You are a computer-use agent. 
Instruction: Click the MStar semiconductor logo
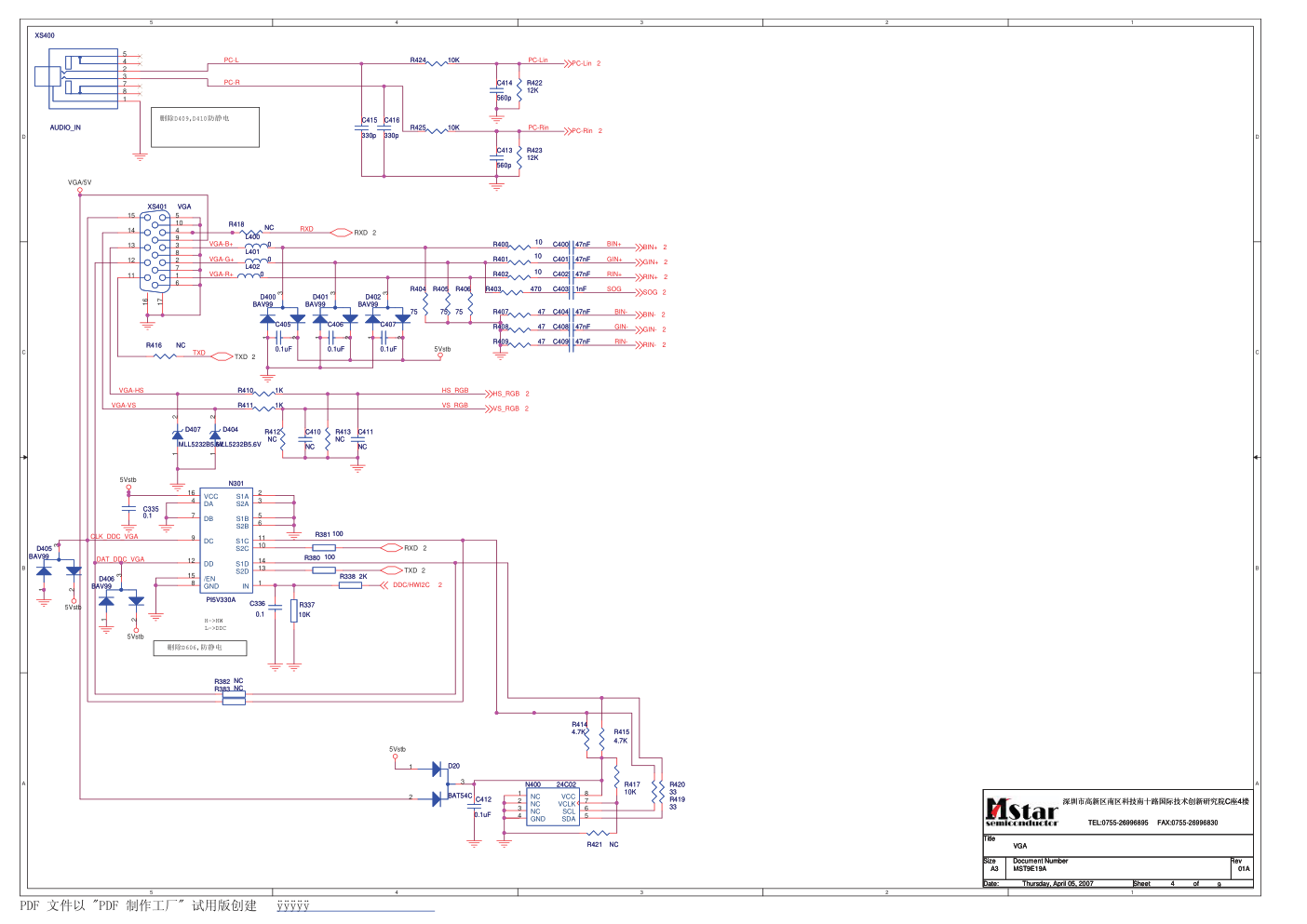click(x=1021, y=812)
